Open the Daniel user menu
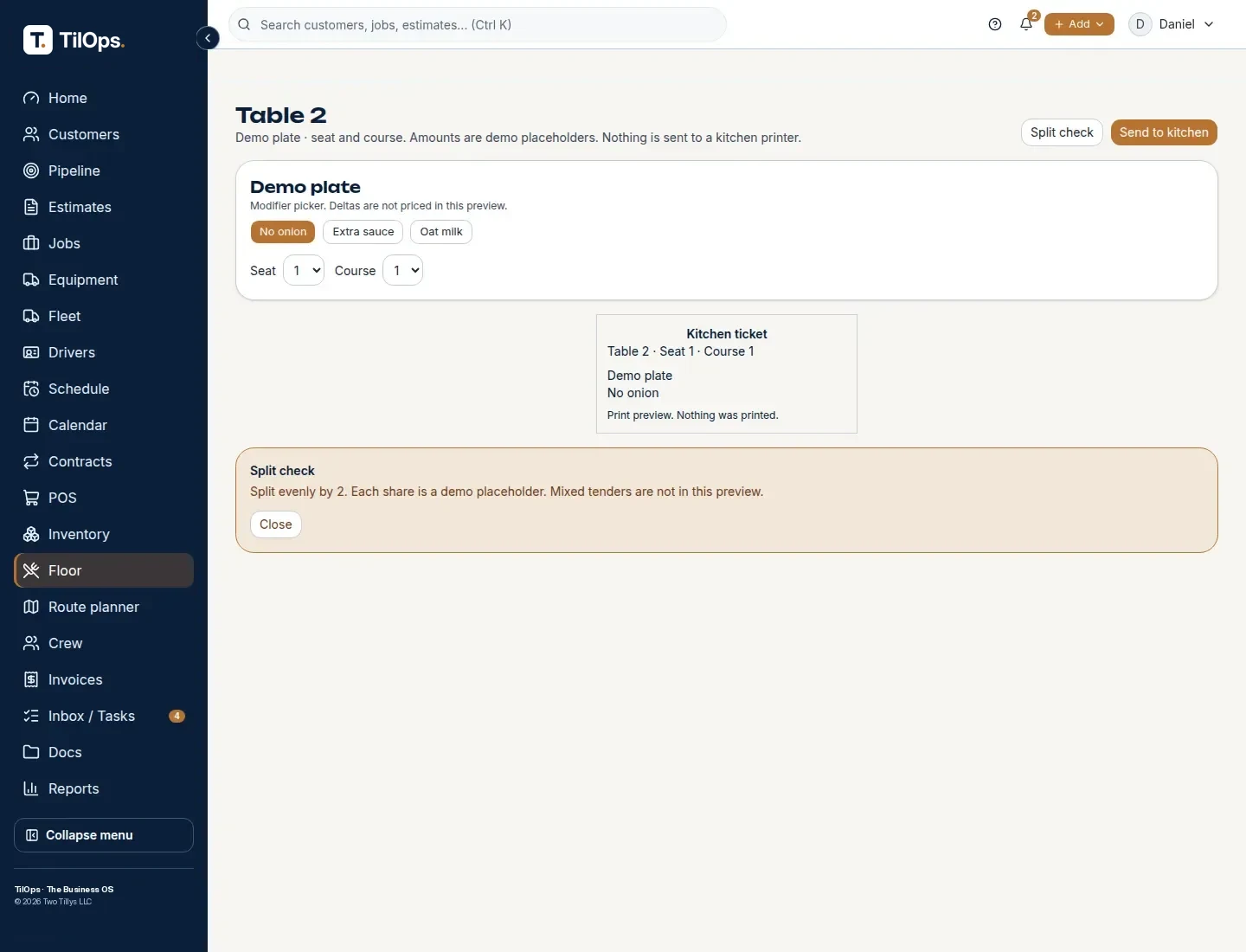1246x952 pixels. (x=1172, y=24)
